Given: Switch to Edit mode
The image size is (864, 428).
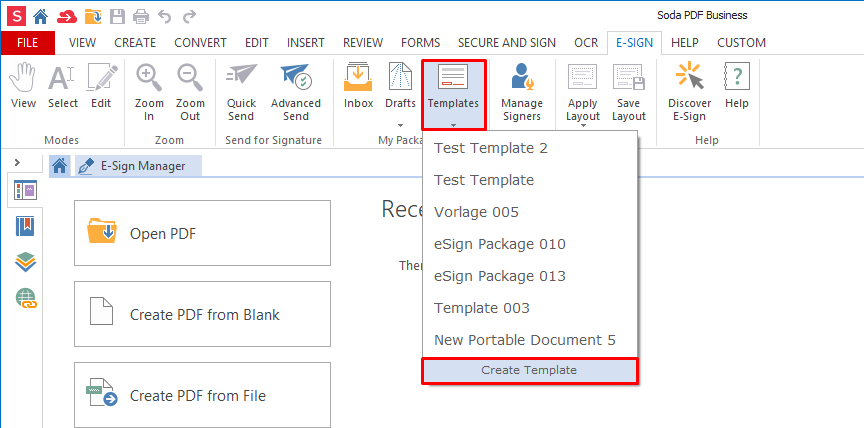Looking at the screenshot, I should tap(101, 86).
